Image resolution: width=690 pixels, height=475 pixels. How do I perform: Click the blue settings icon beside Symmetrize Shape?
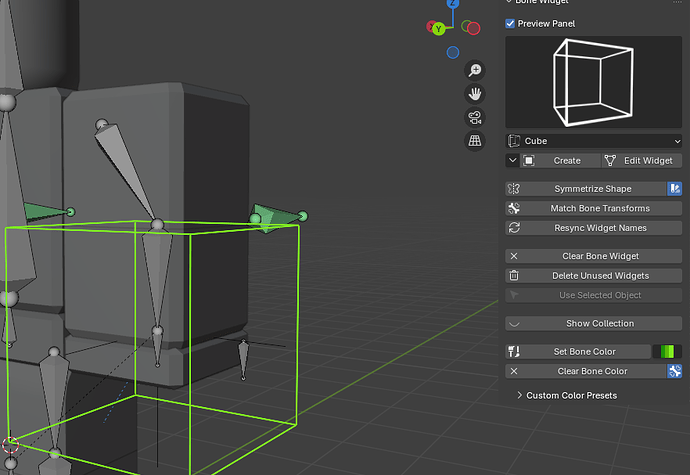(675, 189)
